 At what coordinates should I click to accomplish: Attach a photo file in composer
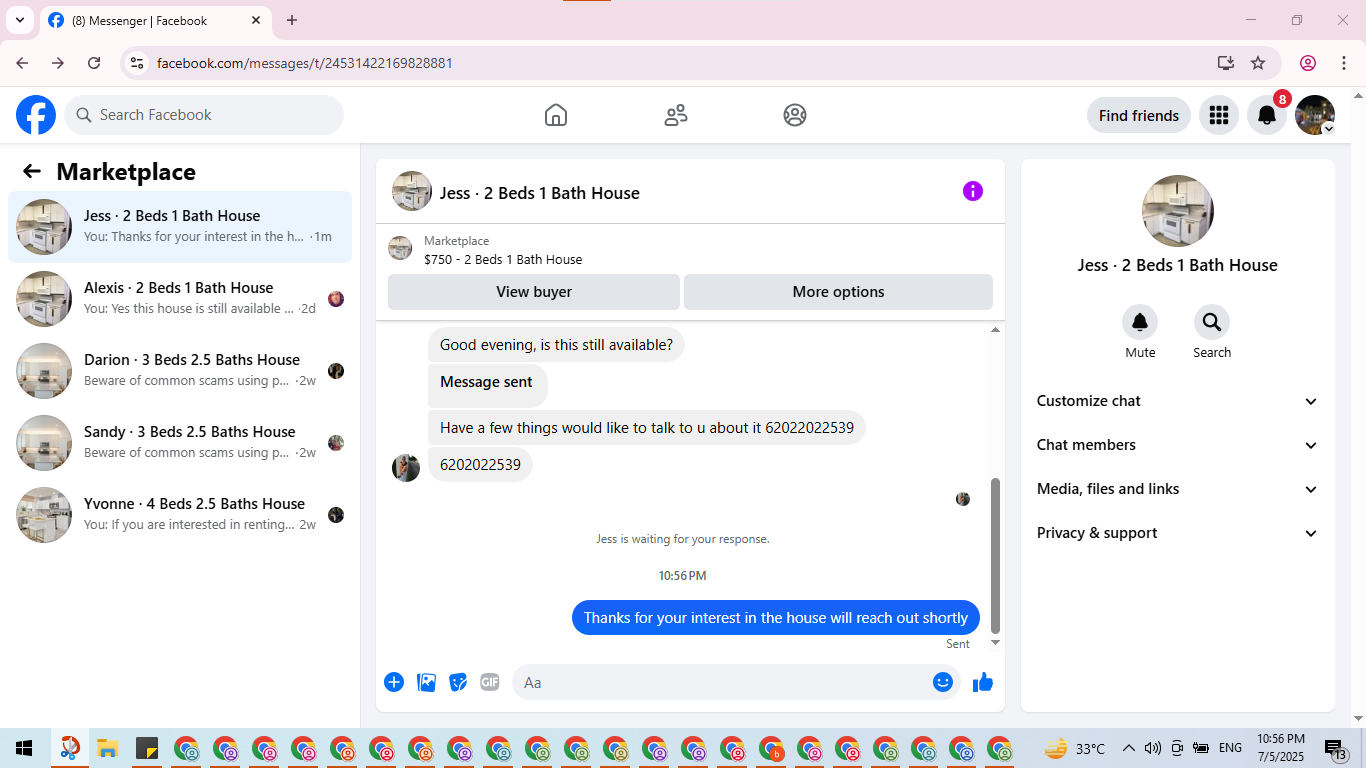(x=426, y=682)
